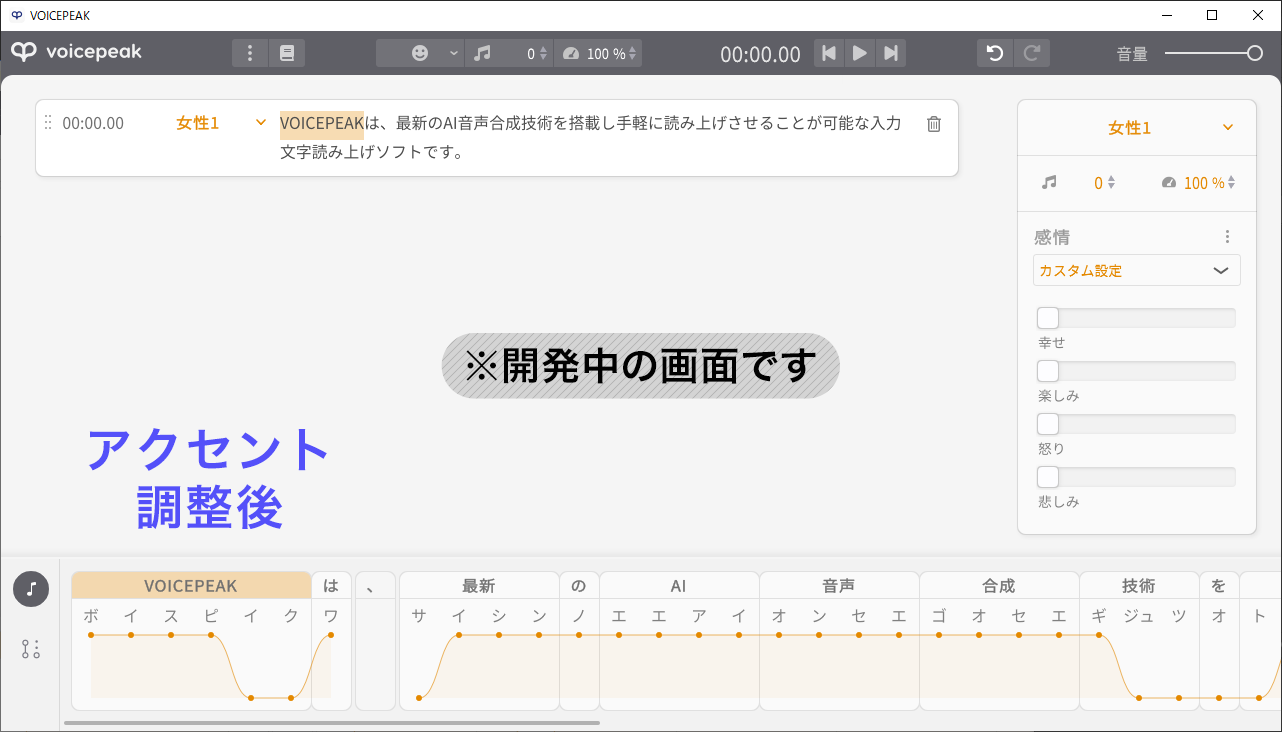
Task: Toggle accent point under ワ in は segment
Action: [x=331, y=635]
